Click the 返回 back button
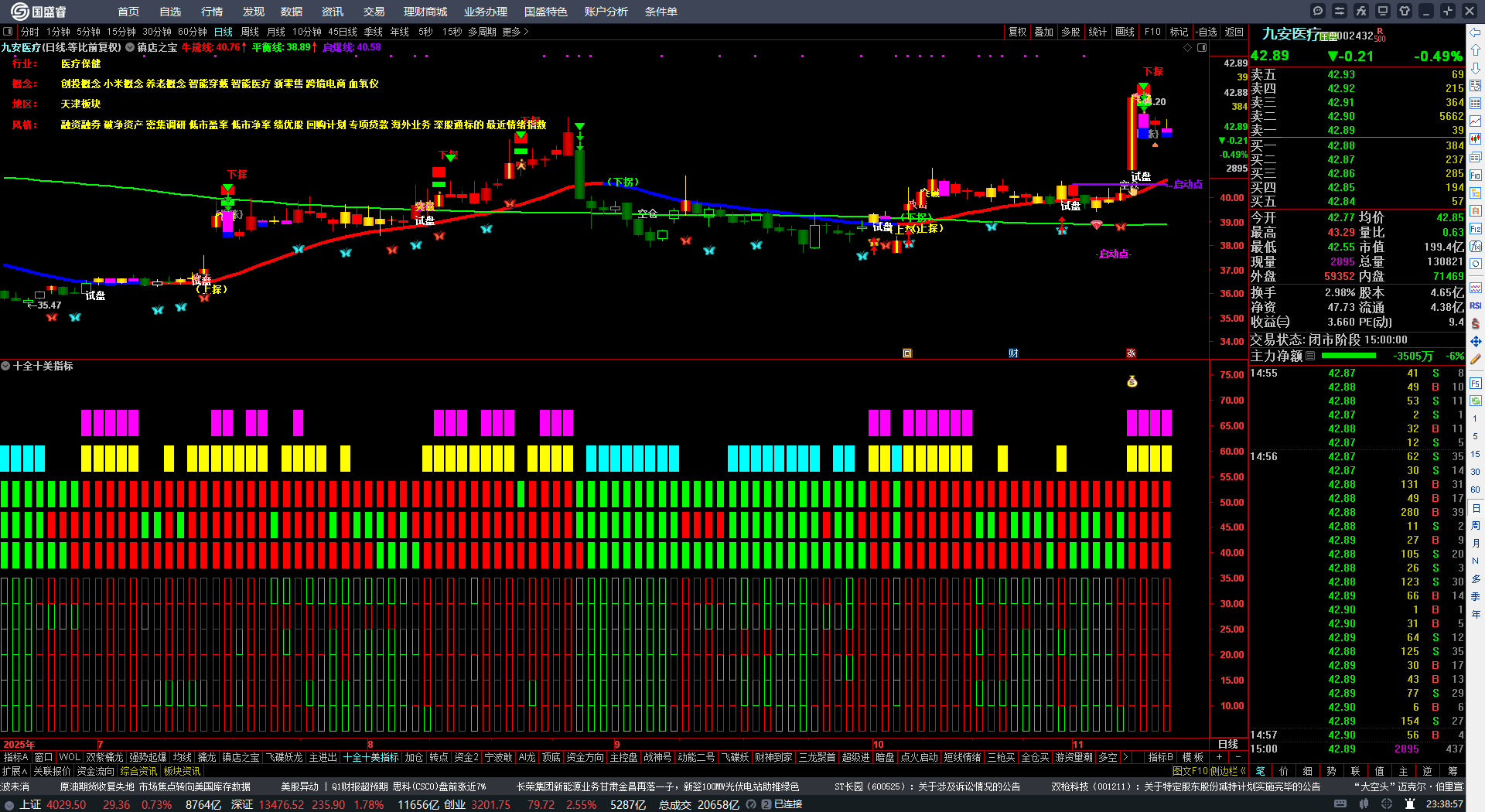The height and width of the screenshot is (812, 1485). [x=1234, y=32]
